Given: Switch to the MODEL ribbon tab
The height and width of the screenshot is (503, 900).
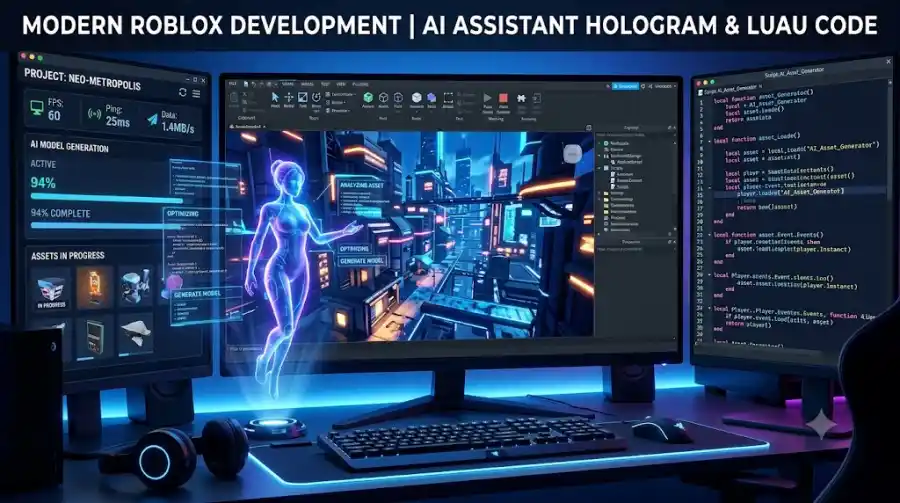Looking at the screenshot, I should point(307,84).
